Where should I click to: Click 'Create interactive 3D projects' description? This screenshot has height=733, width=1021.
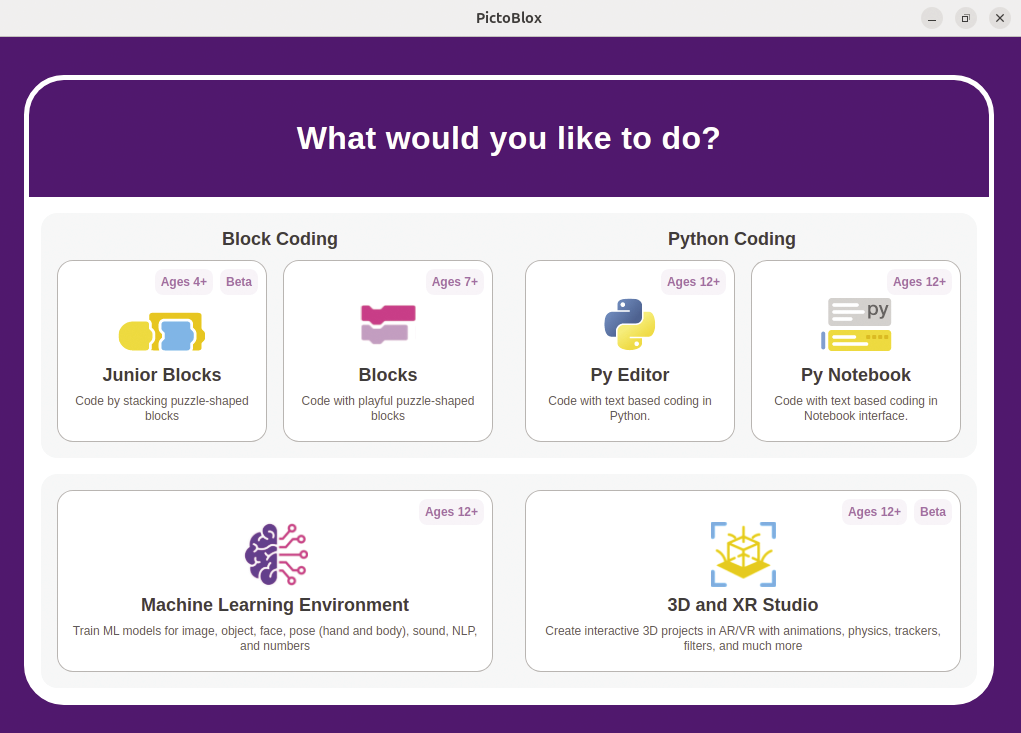[x=743, y=638]
